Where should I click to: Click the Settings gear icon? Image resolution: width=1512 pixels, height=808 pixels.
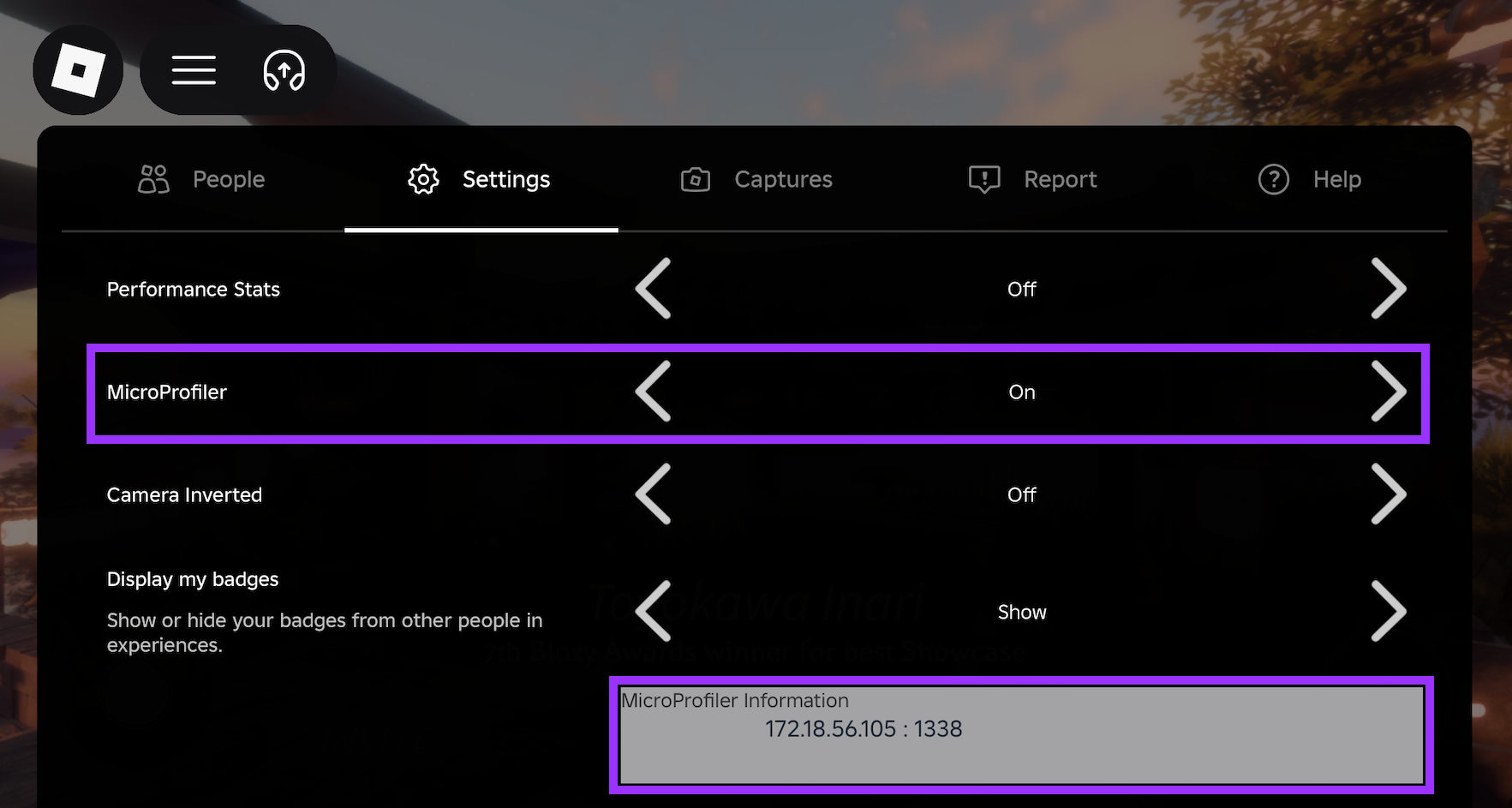[423, 179]
